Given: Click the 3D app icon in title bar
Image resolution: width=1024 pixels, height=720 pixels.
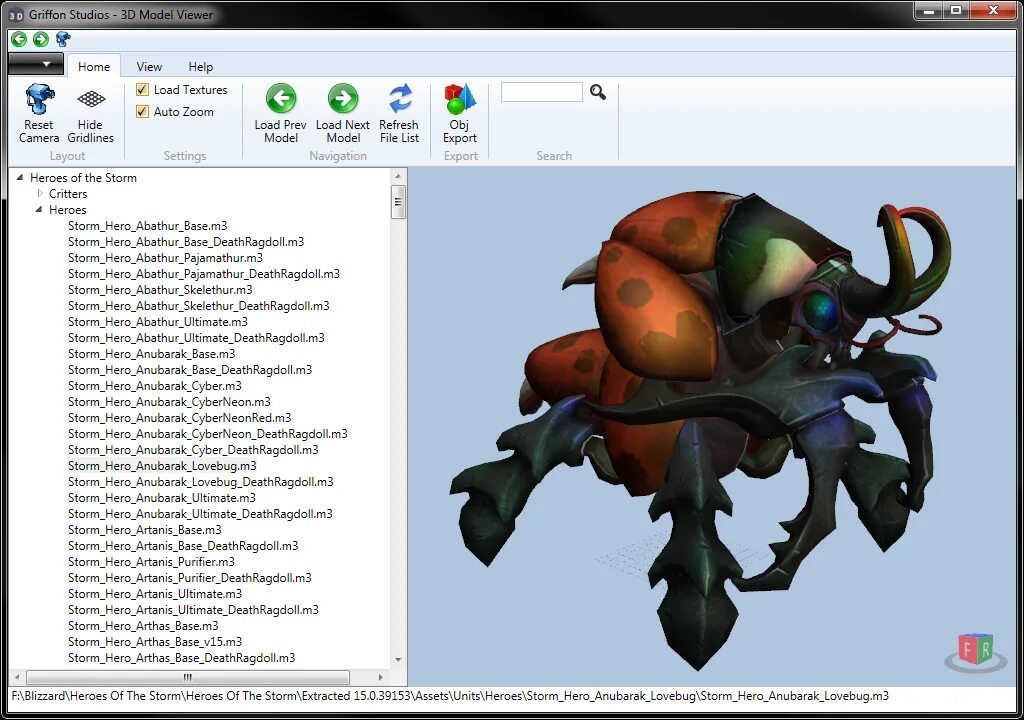Looking at the screenshot, I should 16,15.
